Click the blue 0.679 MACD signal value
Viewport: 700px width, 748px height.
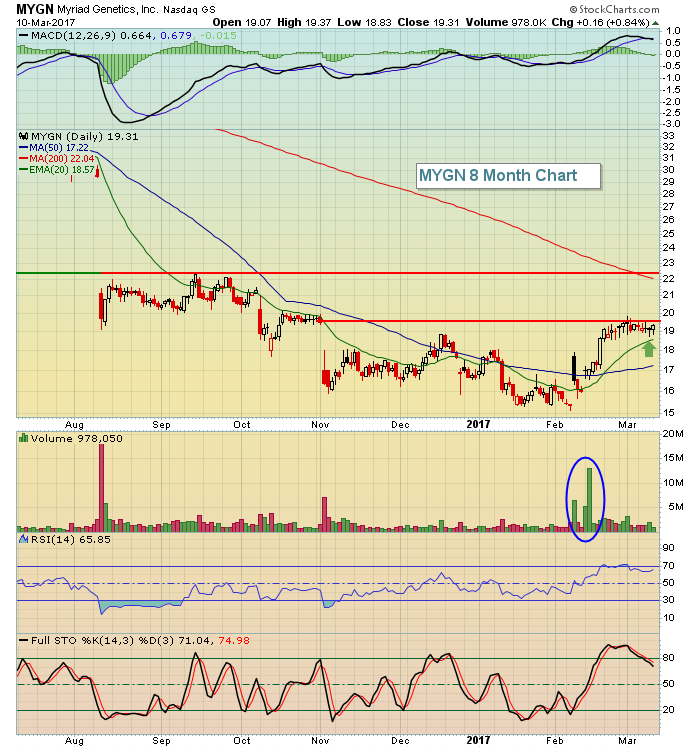(176, 35)
